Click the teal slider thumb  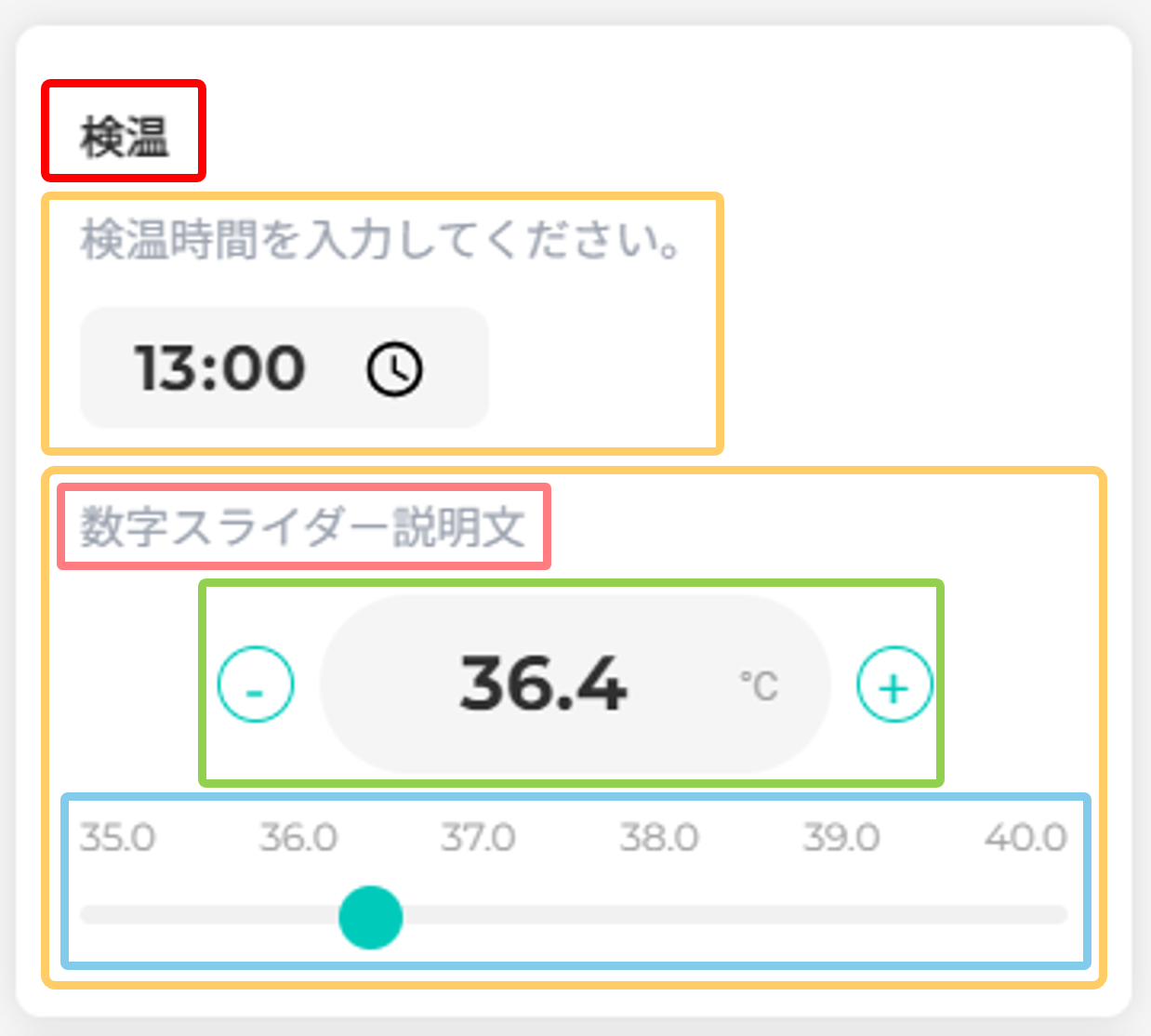[371, 916]
